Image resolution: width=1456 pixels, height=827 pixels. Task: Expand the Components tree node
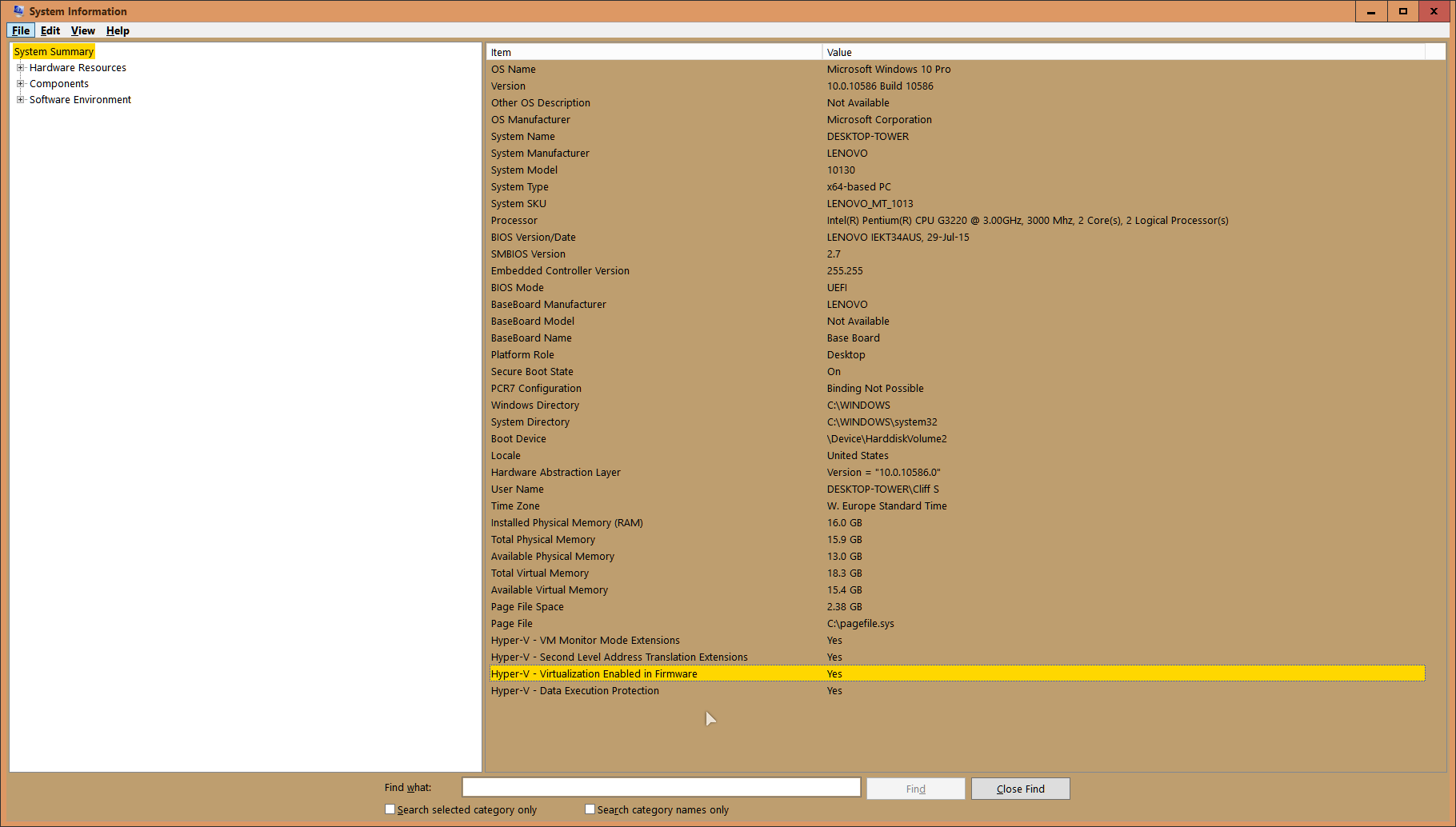click(x=21, y=83)
